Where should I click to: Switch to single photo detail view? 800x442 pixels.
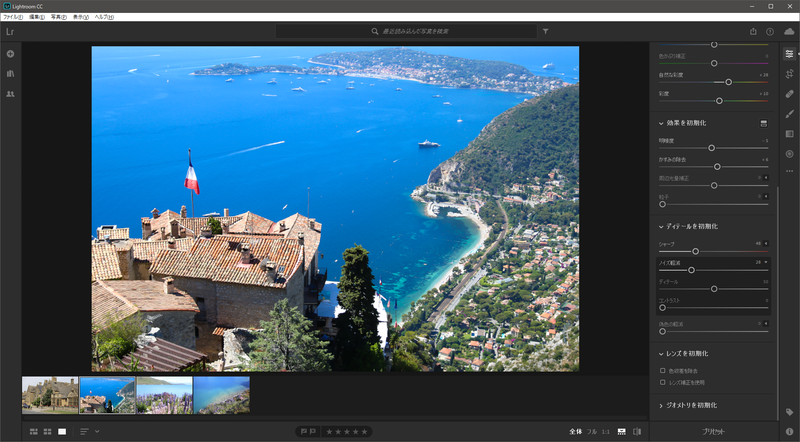click(x=62, y=432)
